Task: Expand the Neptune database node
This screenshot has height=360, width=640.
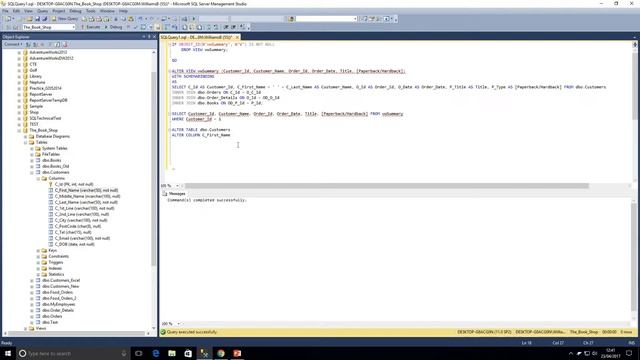Action: tap(19, 82)
